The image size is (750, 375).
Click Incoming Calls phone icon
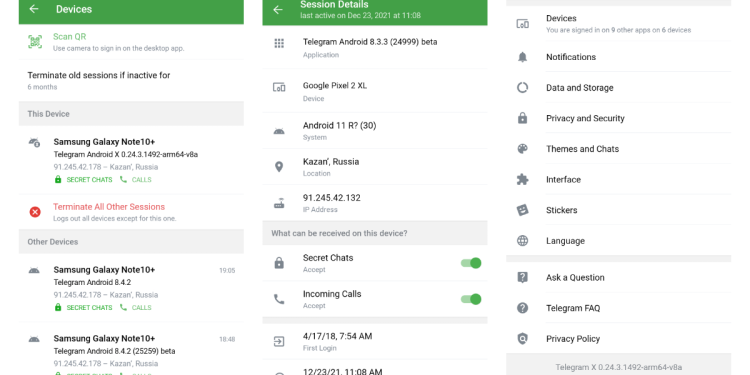279,299
